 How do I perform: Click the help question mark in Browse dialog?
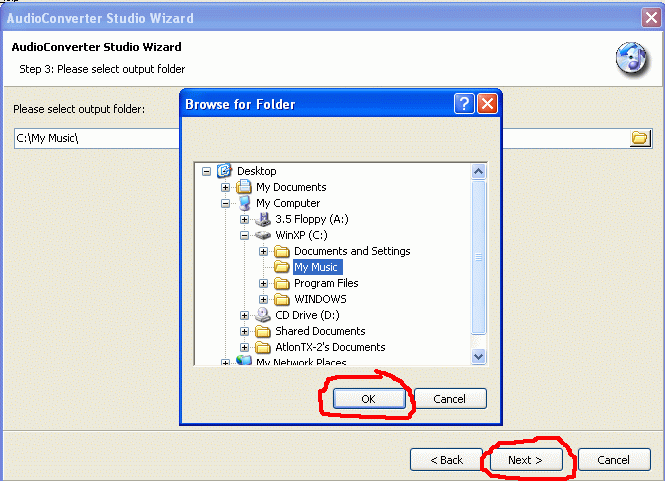pos(464,103)
